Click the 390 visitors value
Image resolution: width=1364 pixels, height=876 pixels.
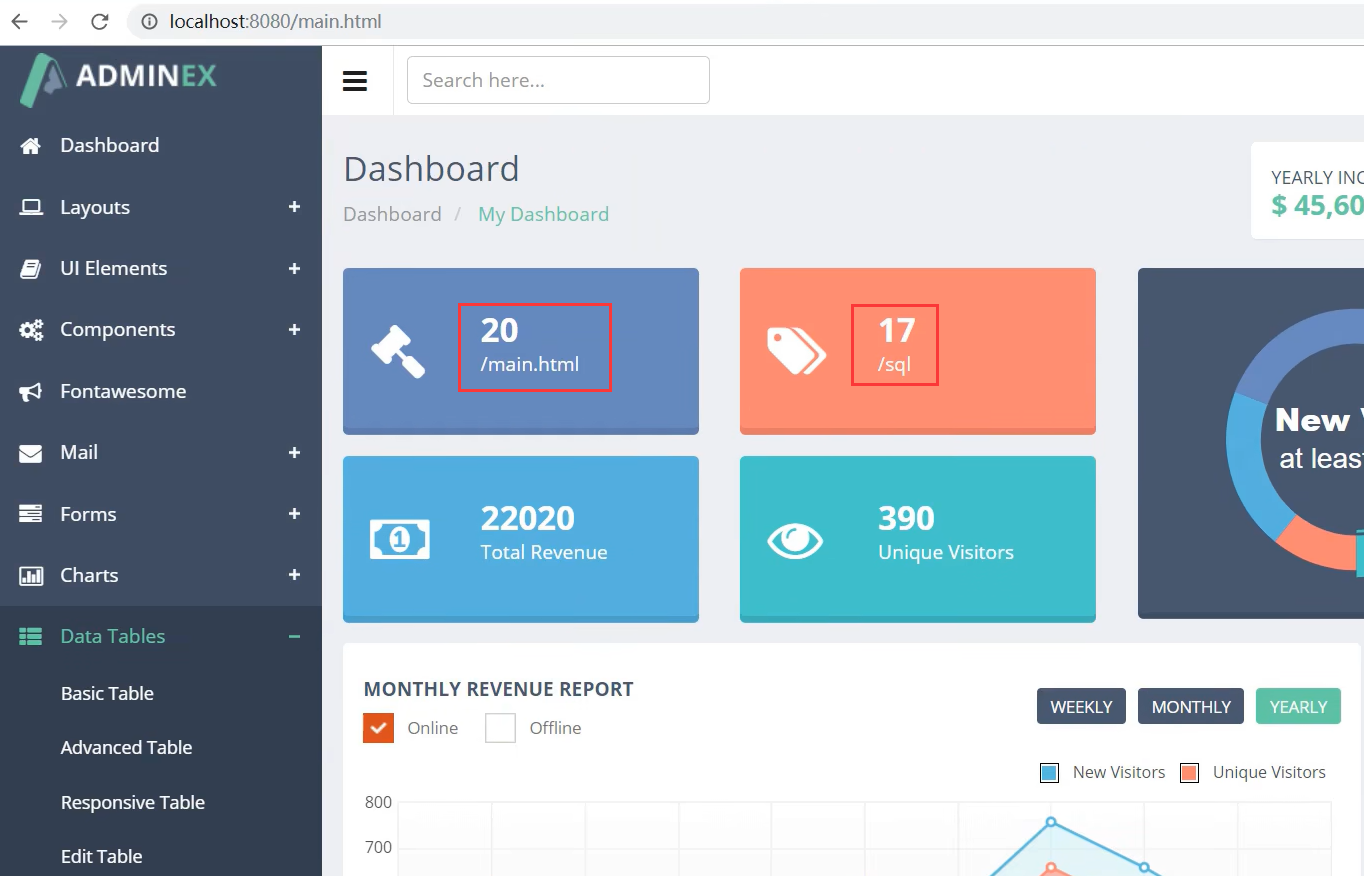[x=906, y=518]
